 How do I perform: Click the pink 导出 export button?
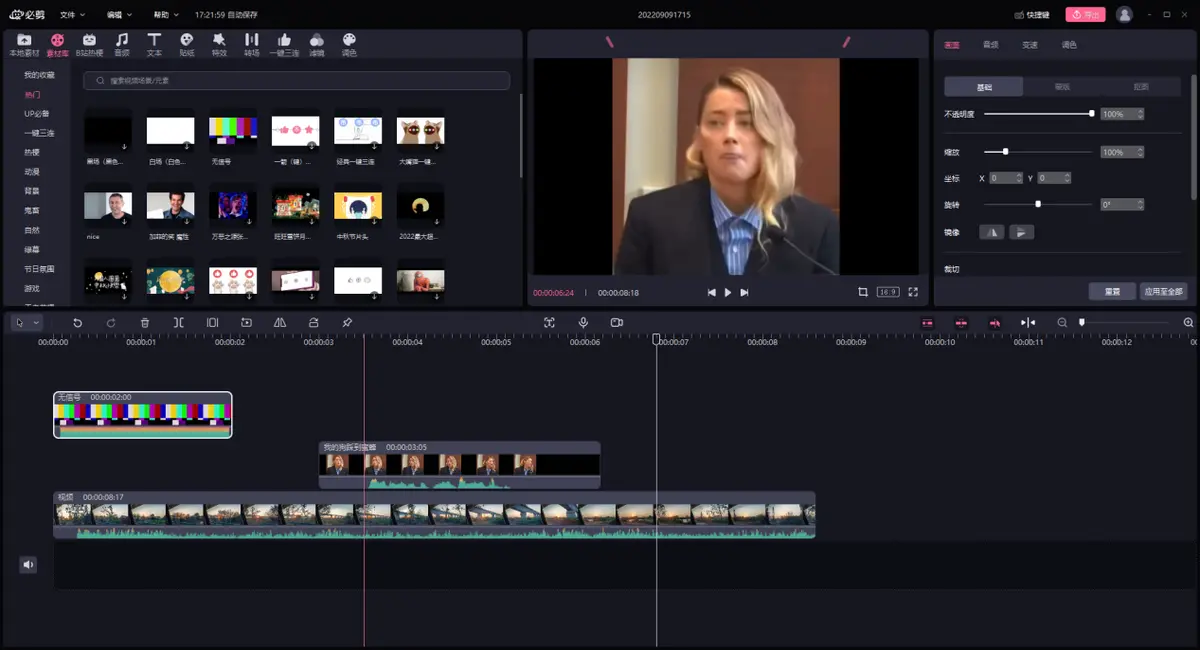(1085, 15)
